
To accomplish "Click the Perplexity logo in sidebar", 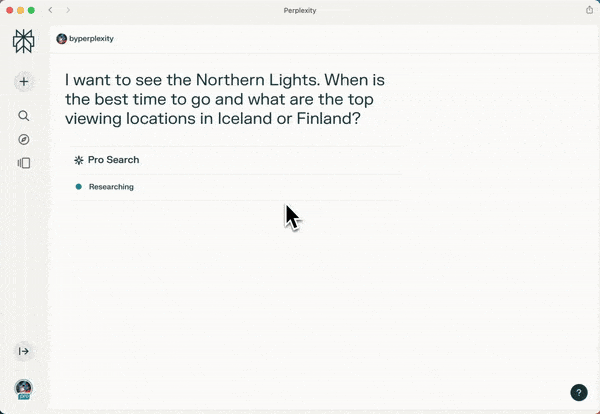I will [x=23, y=41].
